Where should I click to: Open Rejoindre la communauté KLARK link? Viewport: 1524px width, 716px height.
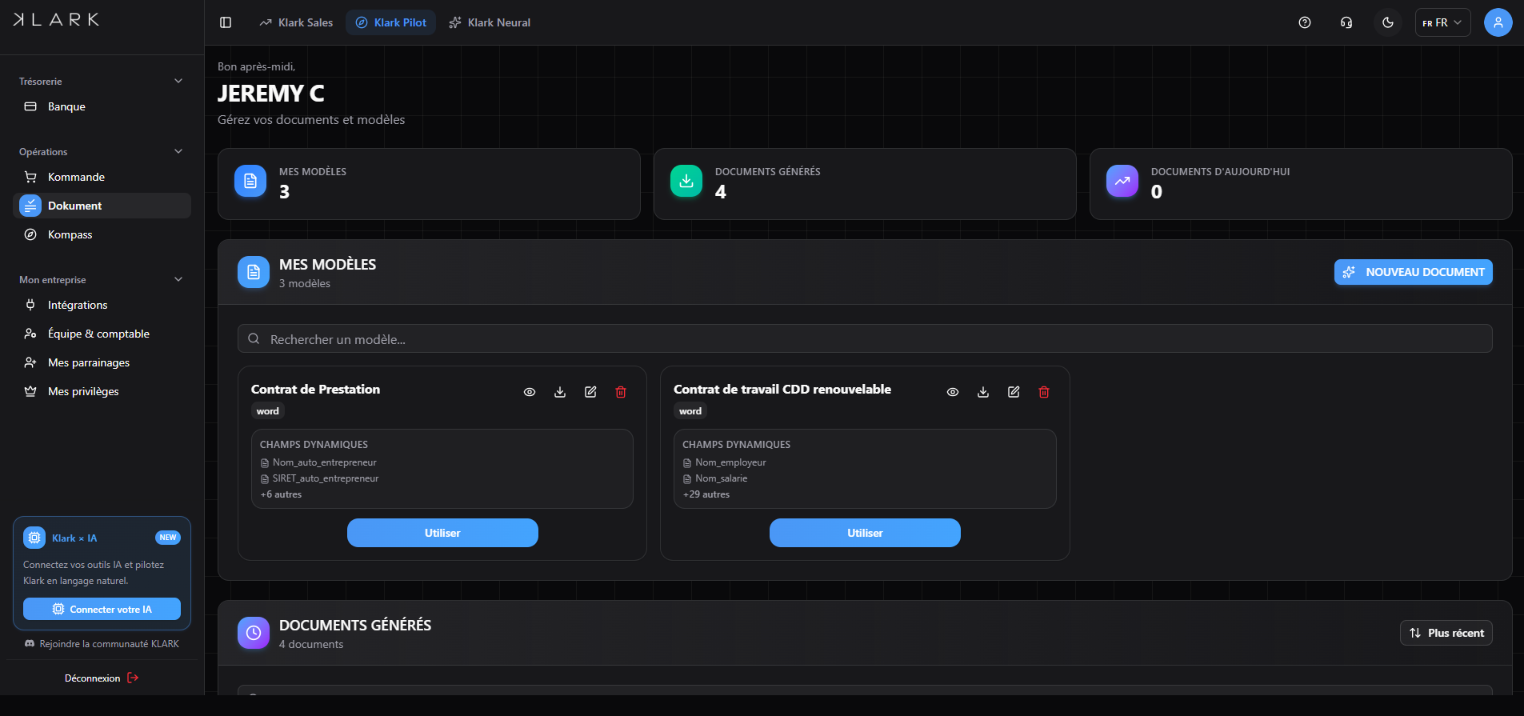tap(102, 644)
